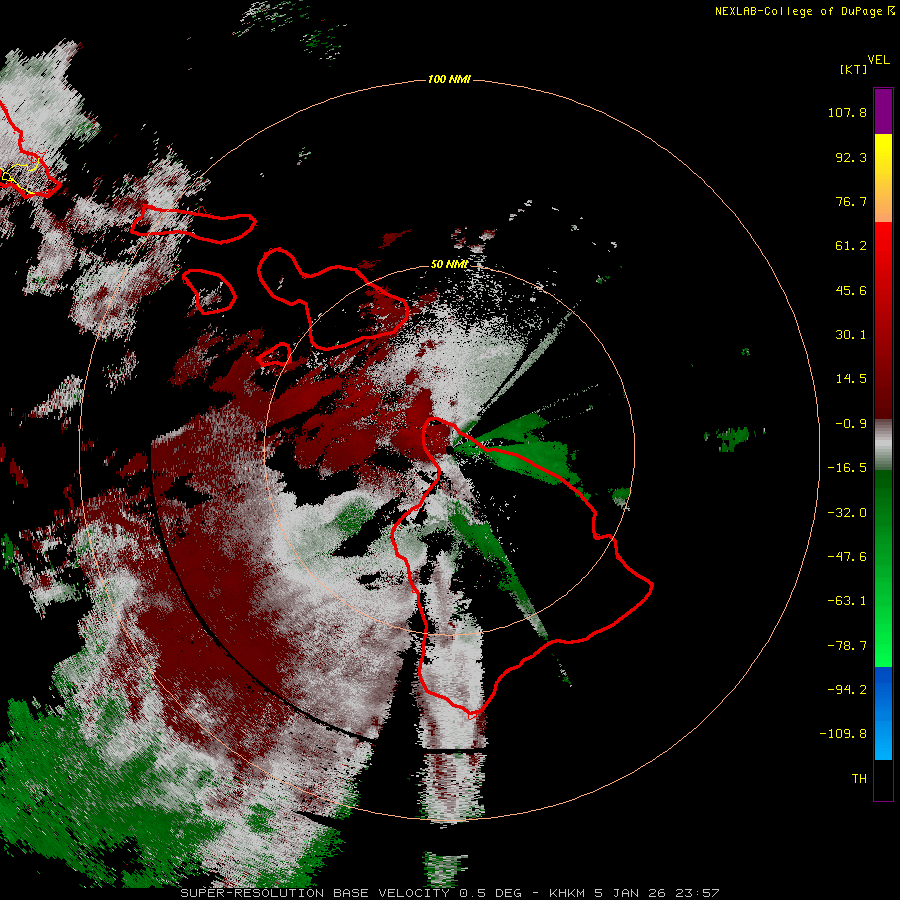Click the -63.1 legend value
The image size is (900, 900).
(x=847, y=601)
